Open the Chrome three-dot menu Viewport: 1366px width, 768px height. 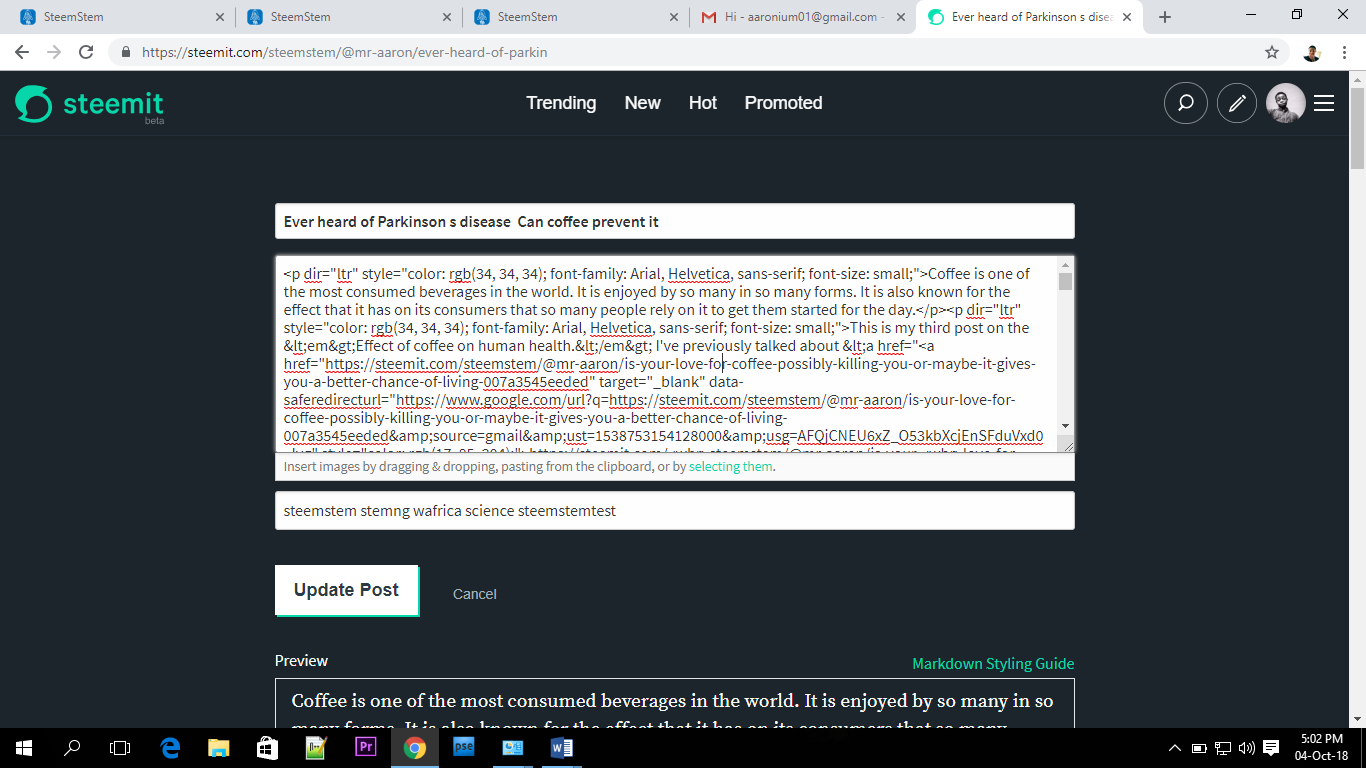1344,52
